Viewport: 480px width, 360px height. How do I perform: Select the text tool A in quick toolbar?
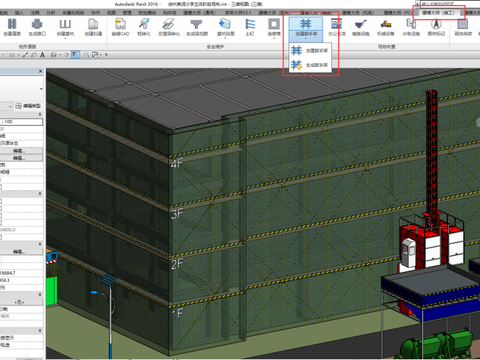coord(43,55)
